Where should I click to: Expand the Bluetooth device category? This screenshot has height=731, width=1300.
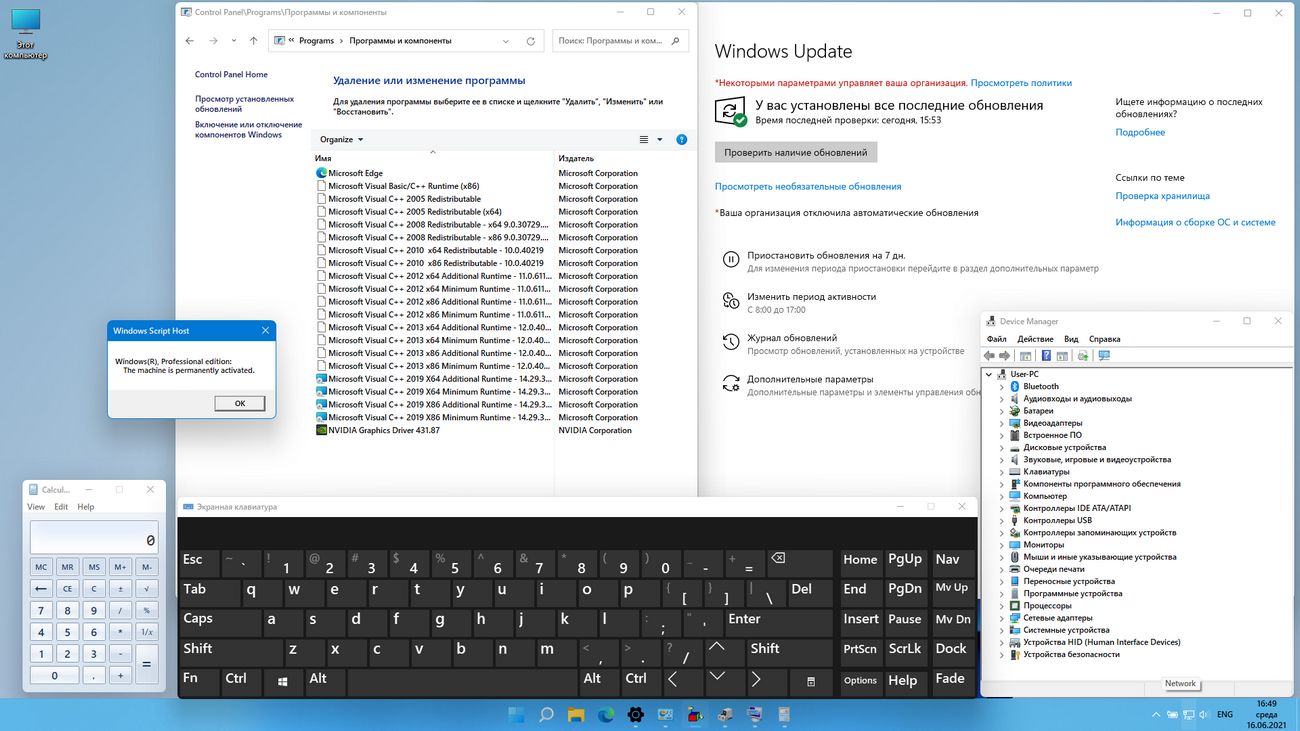(x=1002, y=386)
